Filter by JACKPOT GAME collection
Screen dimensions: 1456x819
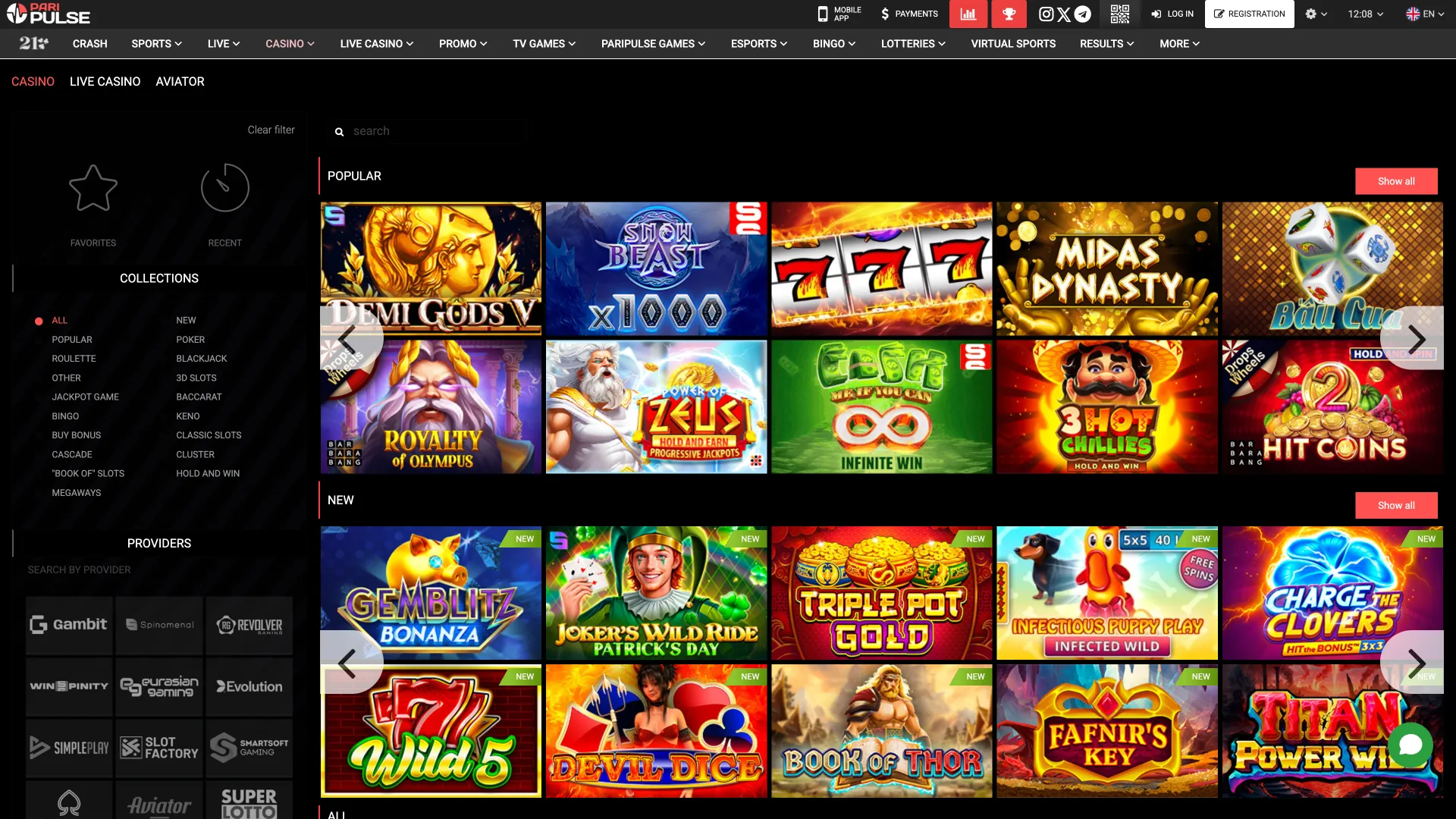(x=85, y=397)
